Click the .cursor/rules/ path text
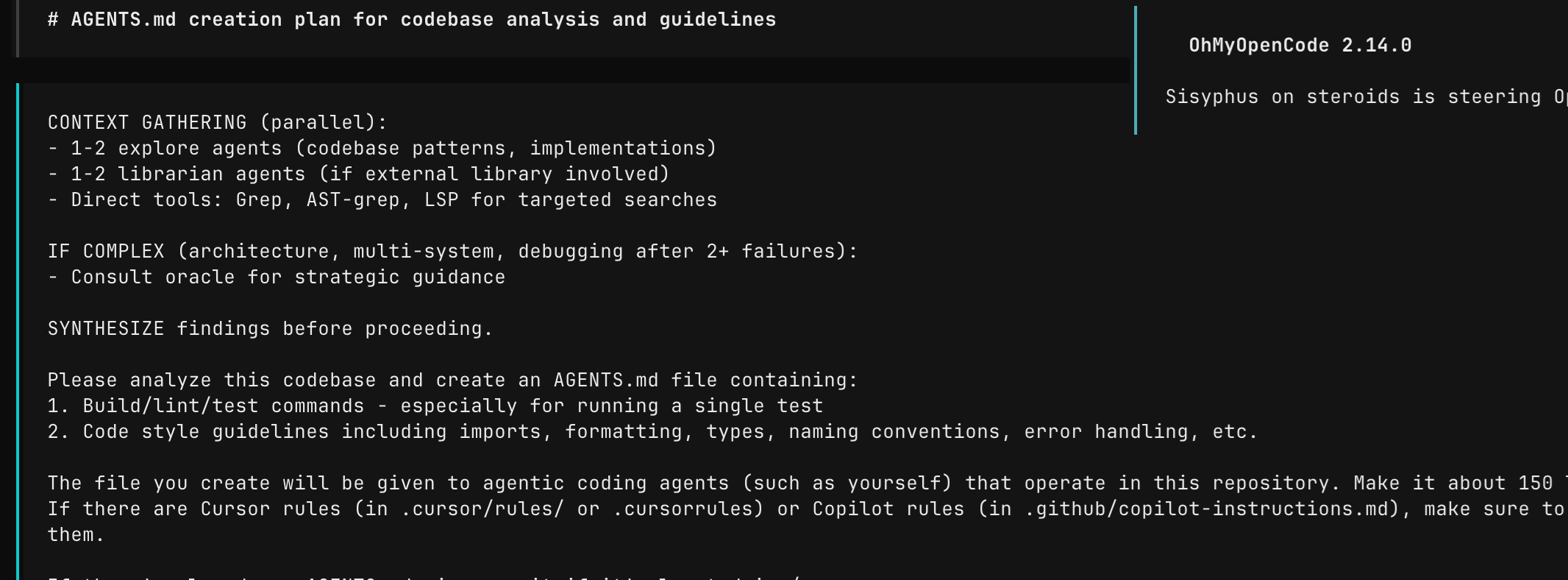The height and width of the screenshot is (580, 1568). click(x=482, y=509)
